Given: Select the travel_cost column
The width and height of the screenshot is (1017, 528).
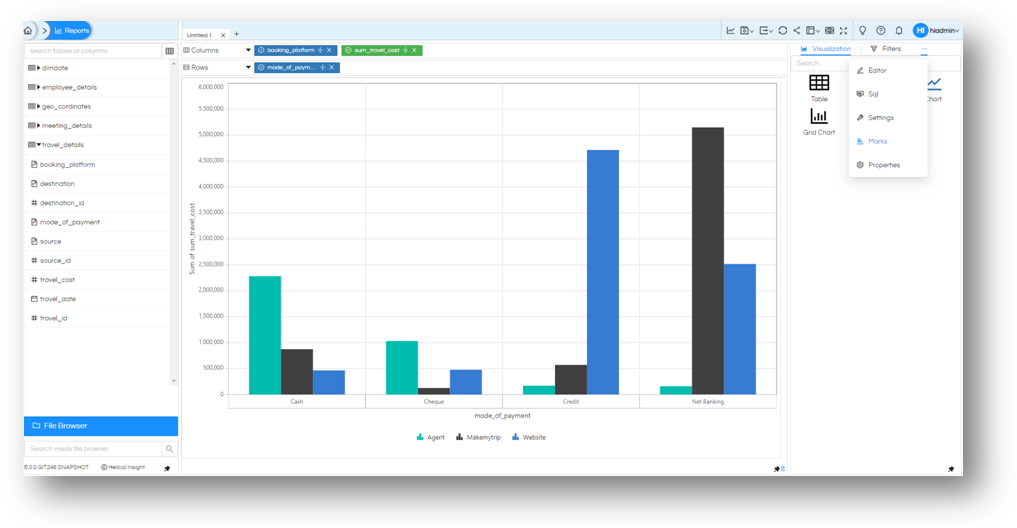Looking at the screenshot, I should pos(57,280).
